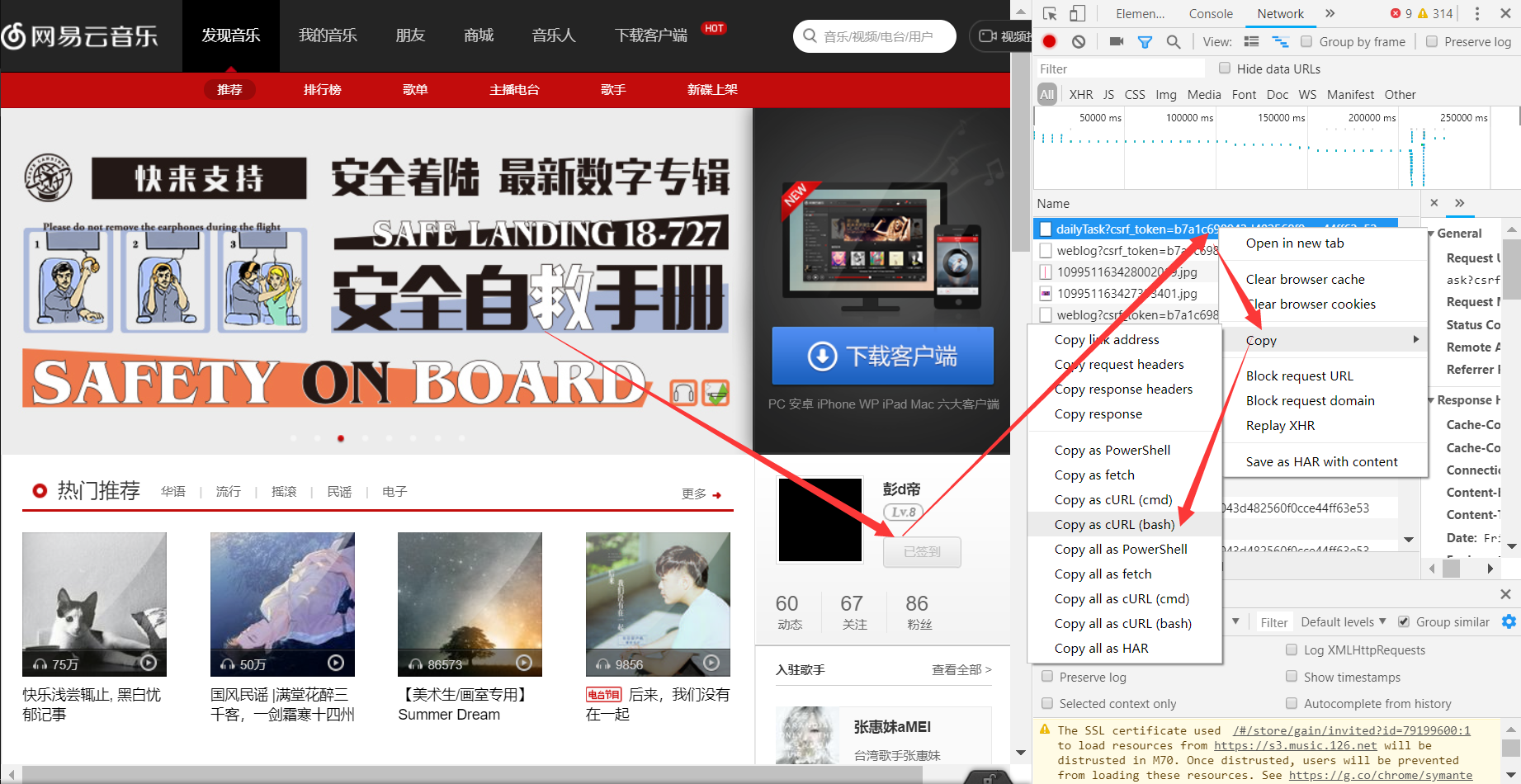Image resolution: width=1521 pixels, height=784 pixels.
Task: Enable Show timestamps in console settings
Action: click(1292, 676)
